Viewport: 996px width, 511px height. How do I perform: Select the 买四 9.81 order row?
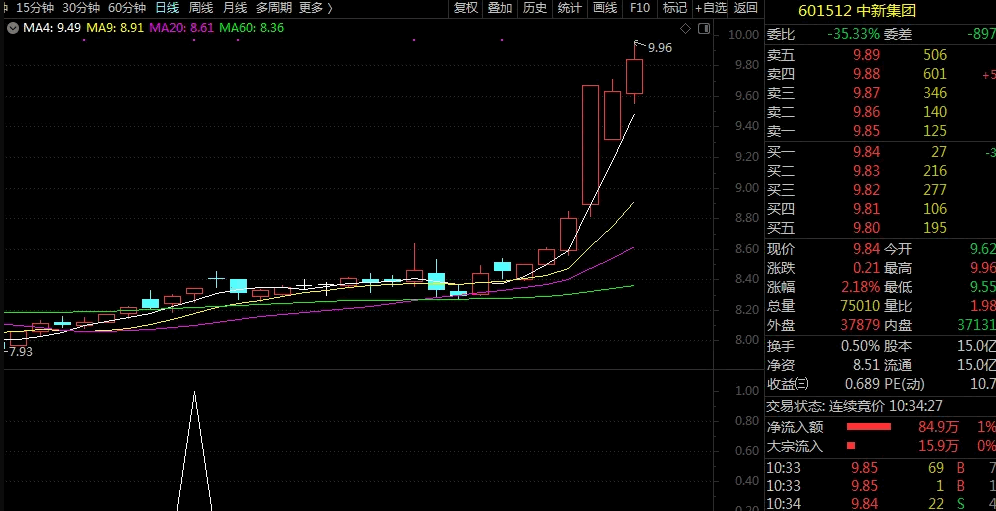[880, 208]
